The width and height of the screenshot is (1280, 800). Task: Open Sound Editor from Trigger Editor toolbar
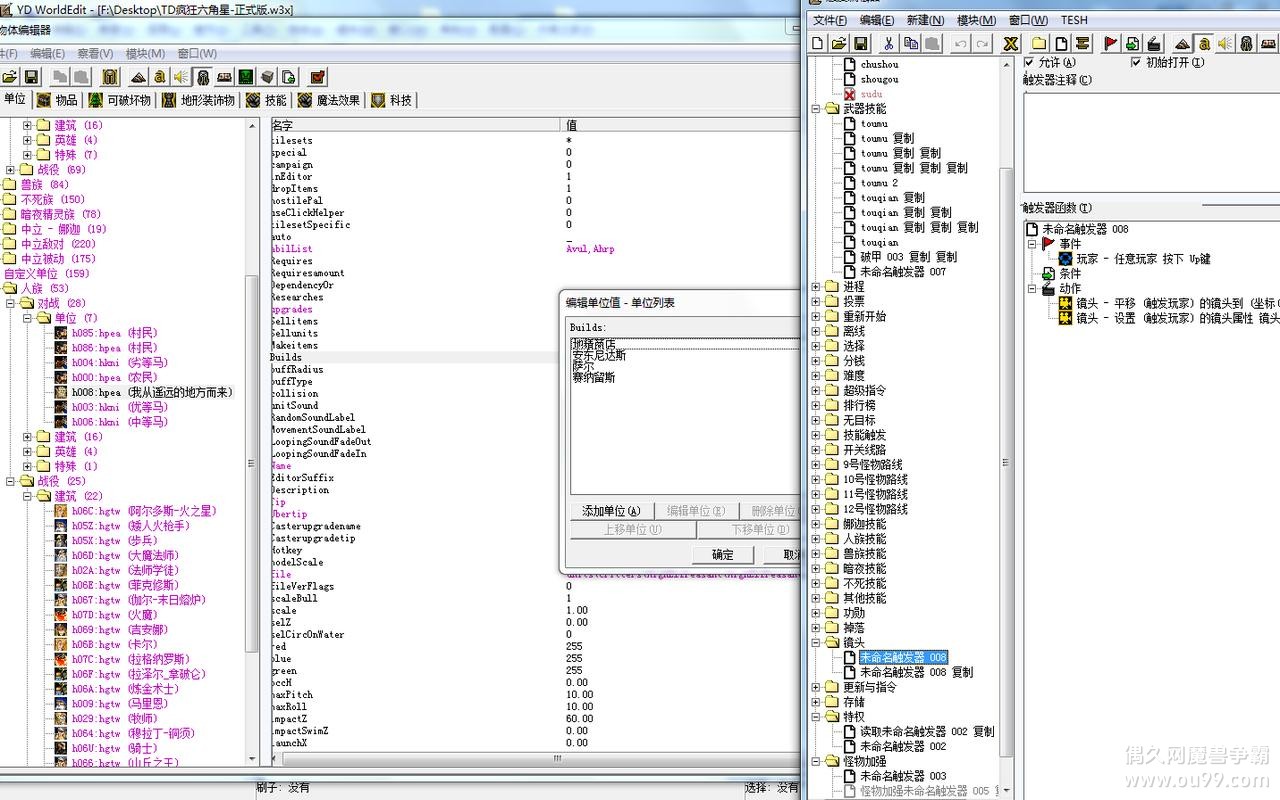(1225, 43)
